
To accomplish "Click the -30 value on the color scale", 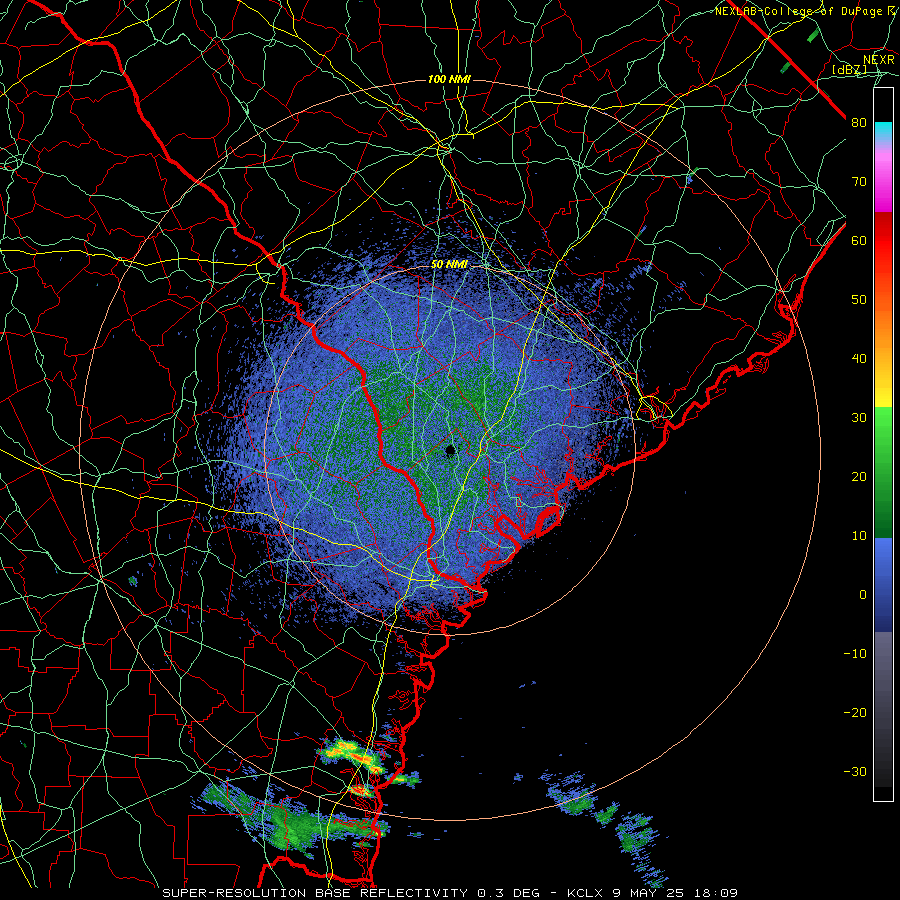I will click(x=855, y=771).
